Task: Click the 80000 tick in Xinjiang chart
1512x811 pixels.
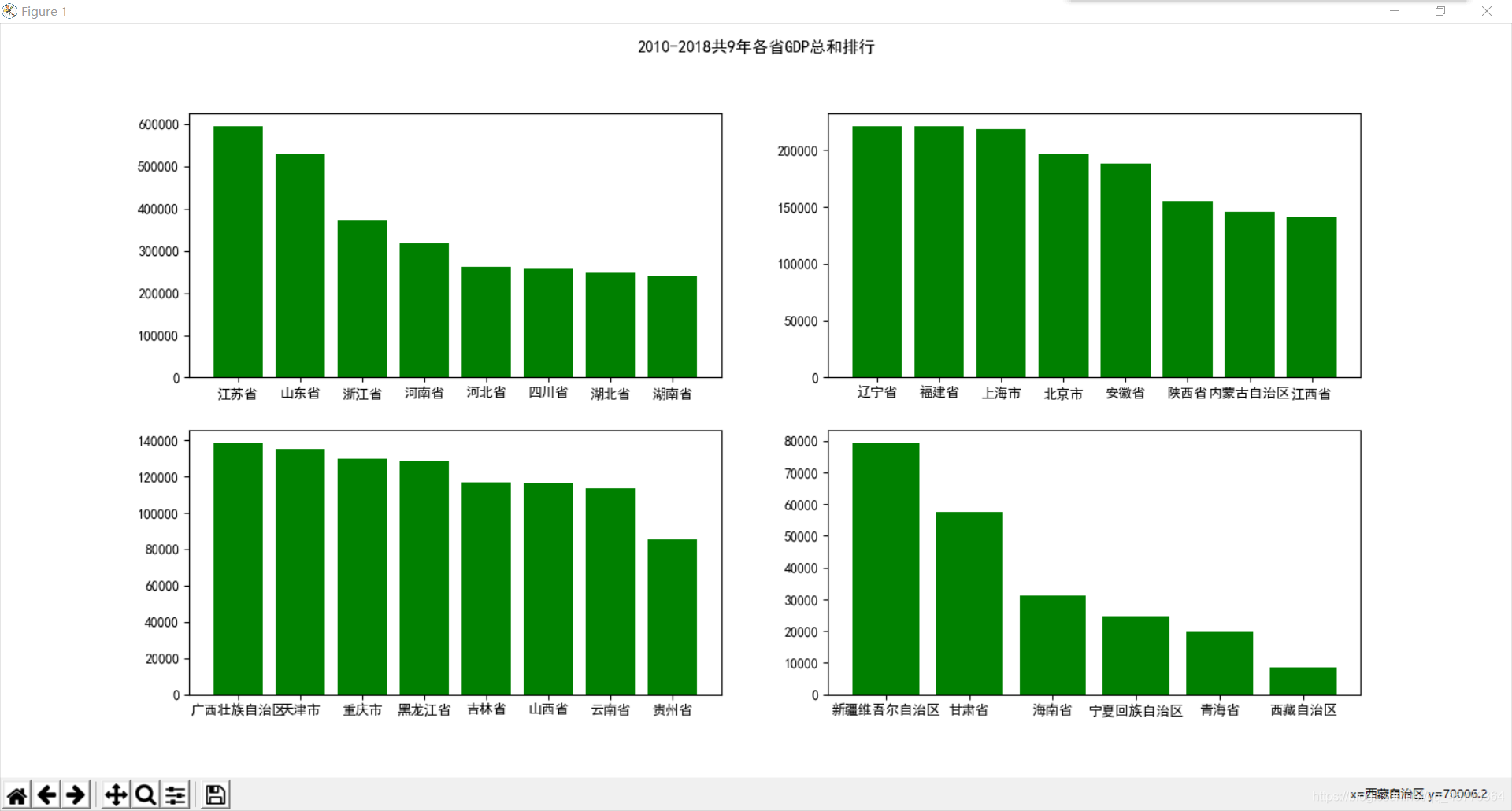Action: 801,441
